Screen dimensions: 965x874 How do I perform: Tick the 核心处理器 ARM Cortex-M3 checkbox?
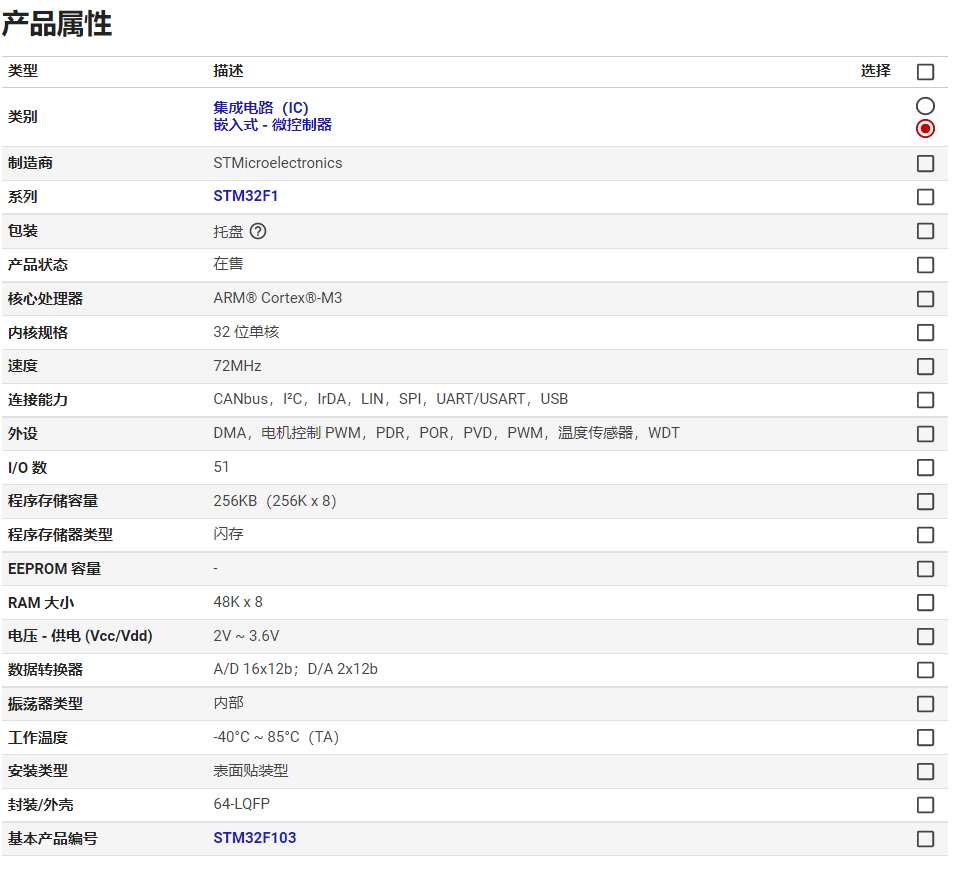925,299
